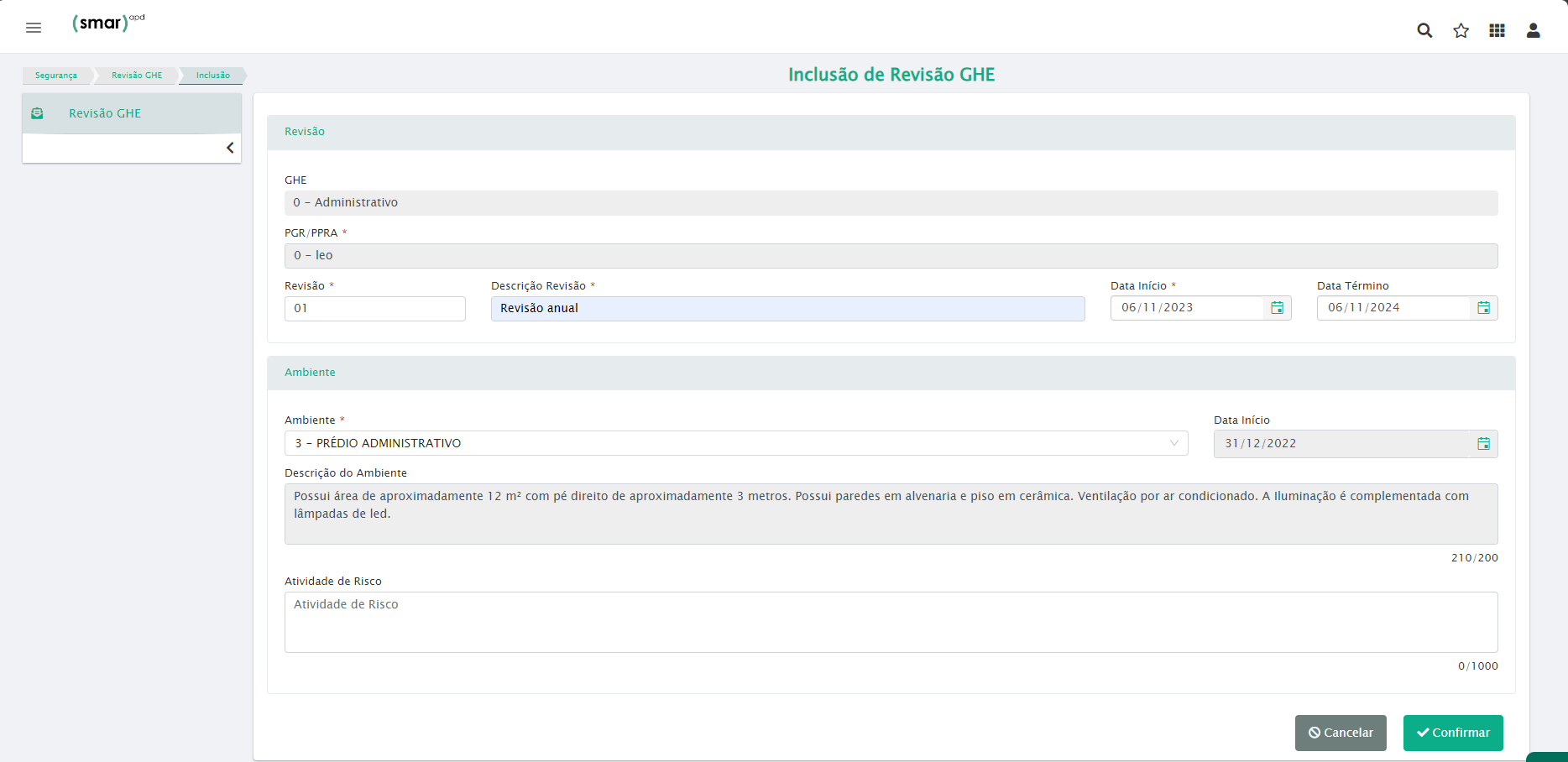This screenshot has height=762, width=1568.
Task: Select Revisão GHE in side menu
Action: point(105,113)
